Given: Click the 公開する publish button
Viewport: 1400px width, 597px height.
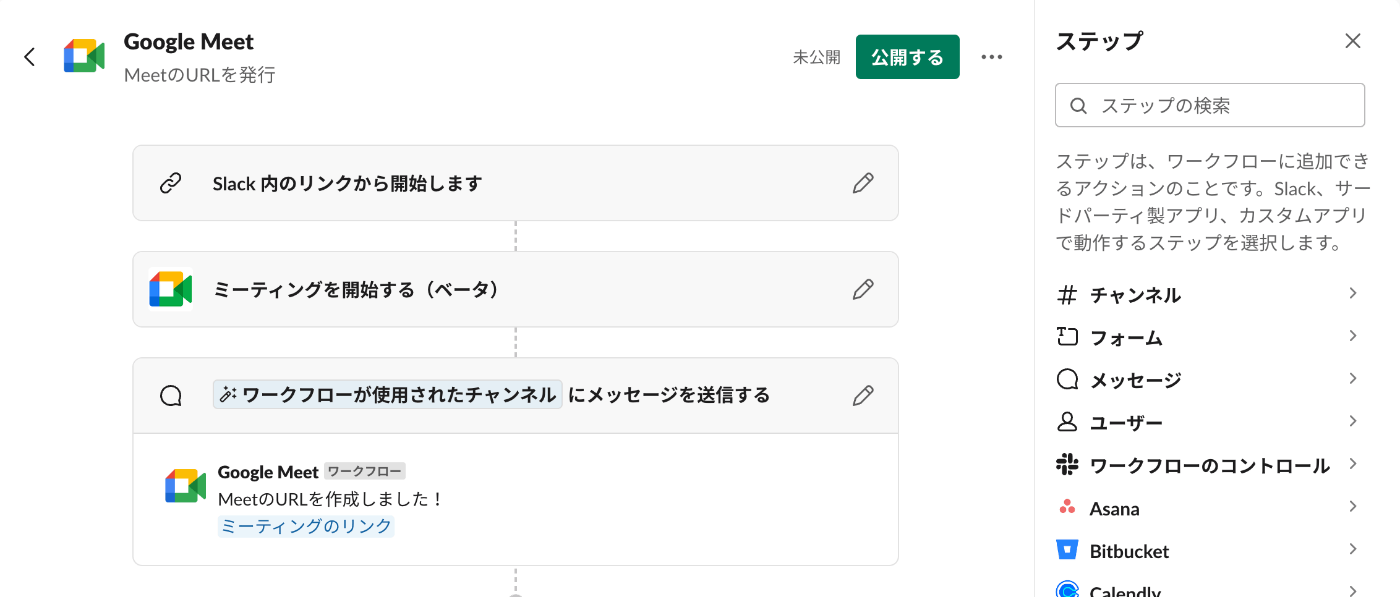Looking at the screenshot, I should pyautogui.click(x=908, y=57).
